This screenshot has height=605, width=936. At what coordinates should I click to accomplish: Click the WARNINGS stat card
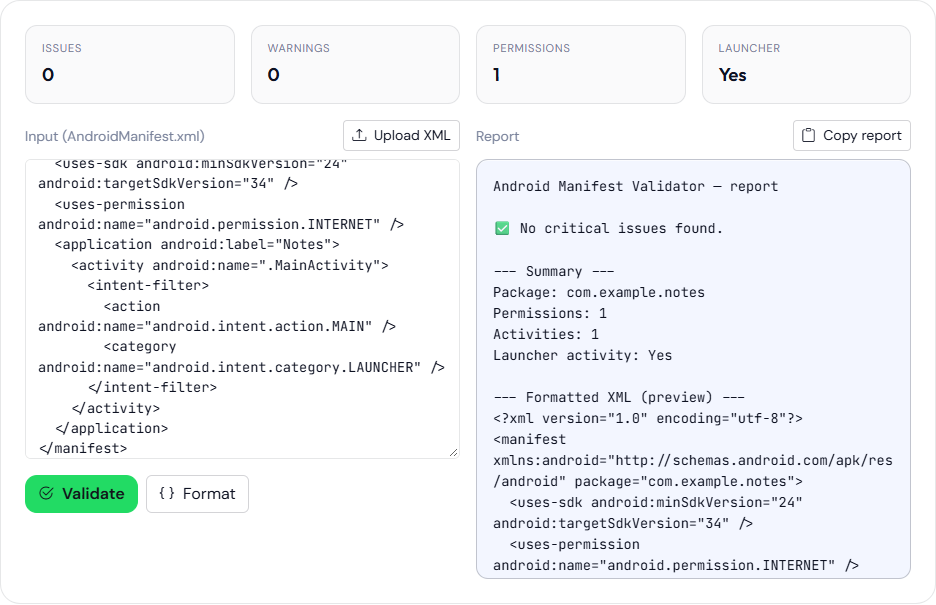point(355,64)
